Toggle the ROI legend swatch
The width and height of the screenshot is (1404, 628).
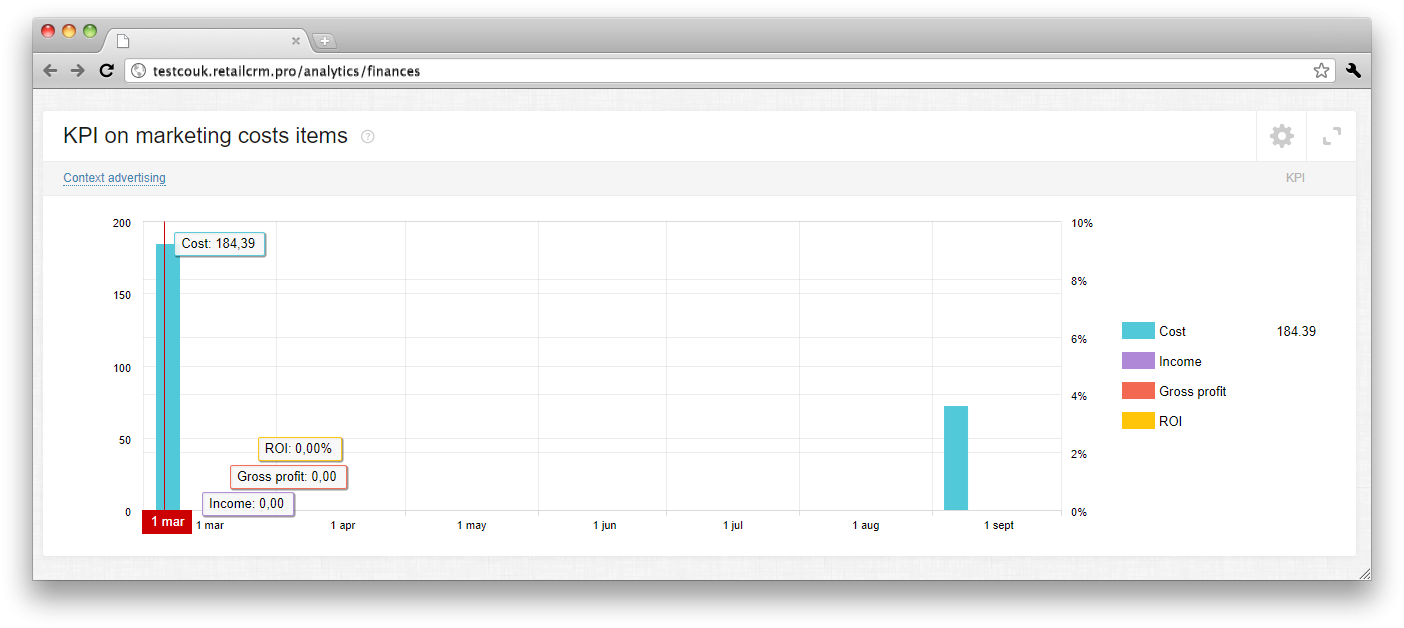(x=1138, y=421)
